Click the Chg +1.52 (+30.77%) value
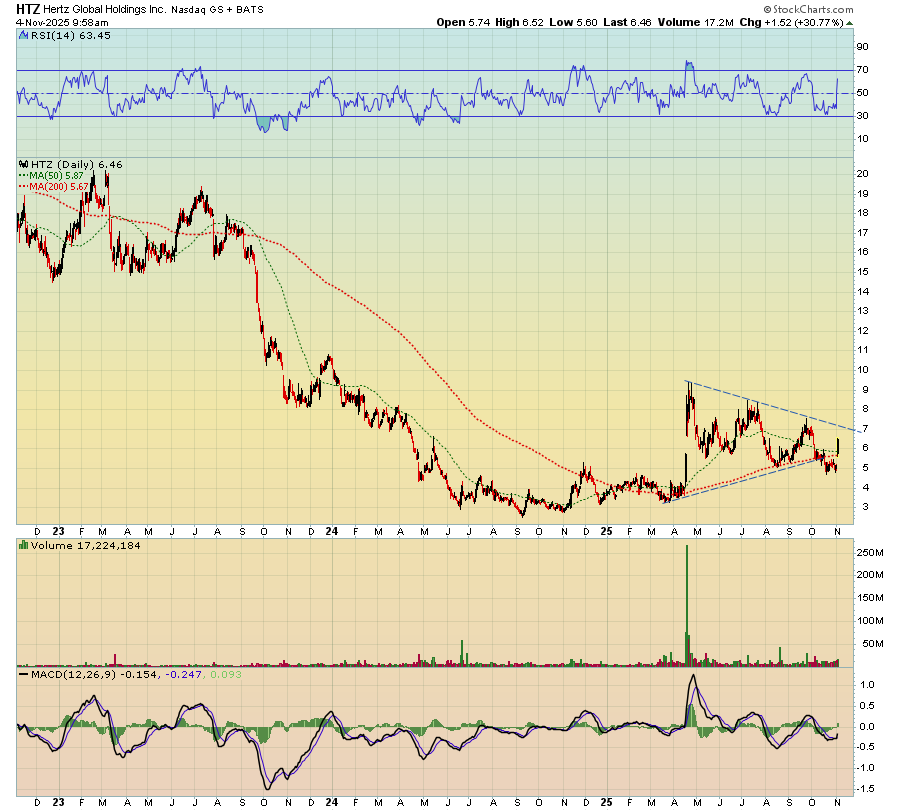 [792, 22]
